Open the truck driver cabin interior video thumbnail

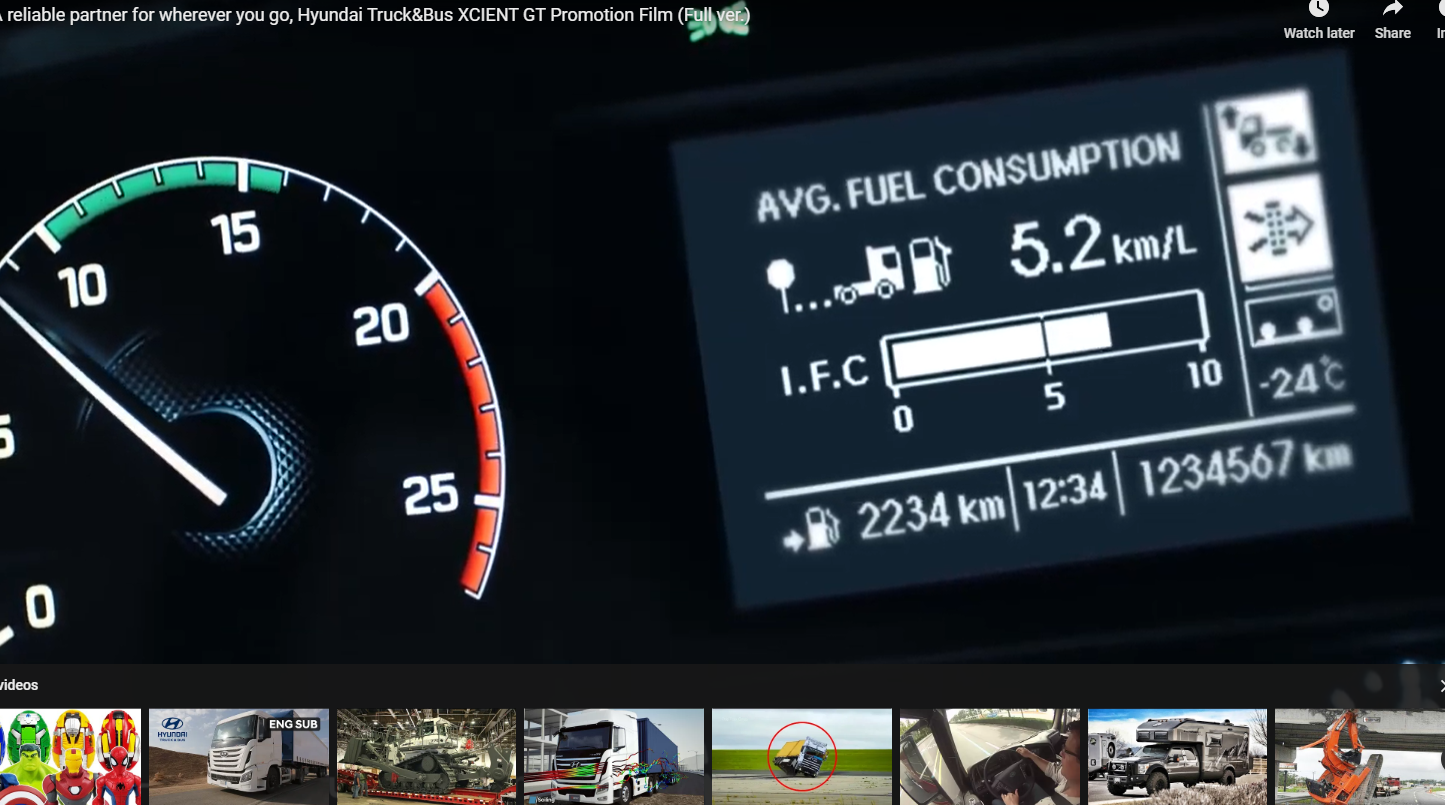990,757
